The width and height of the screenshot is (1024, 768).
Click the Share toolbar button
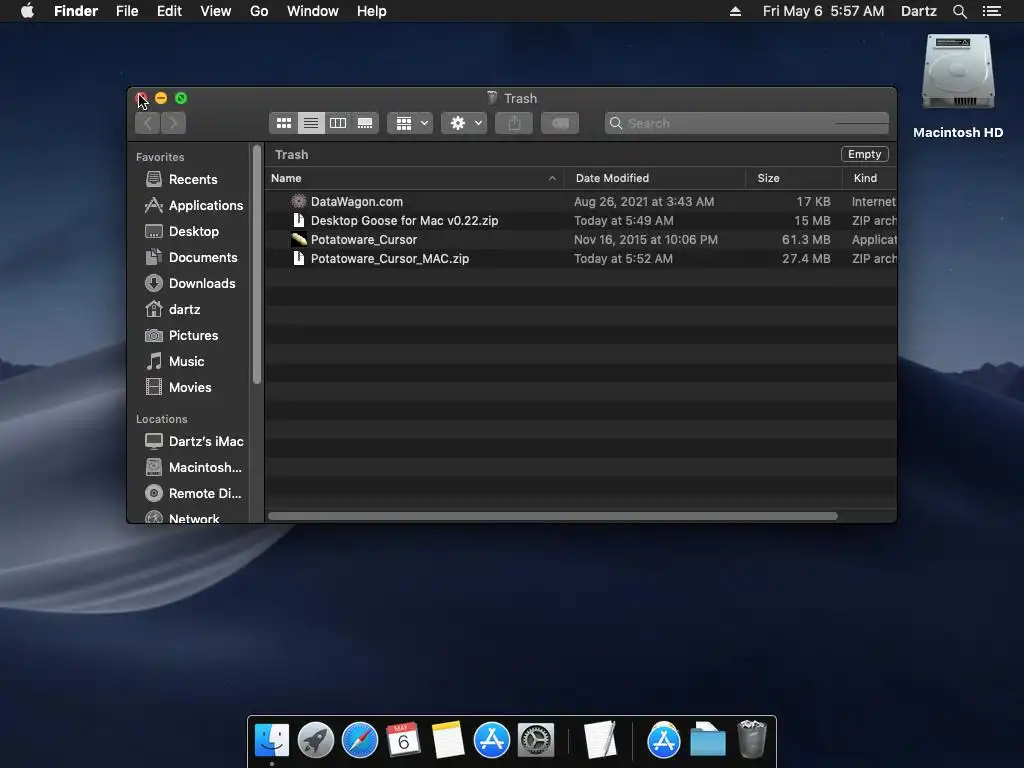pos(514,123)
